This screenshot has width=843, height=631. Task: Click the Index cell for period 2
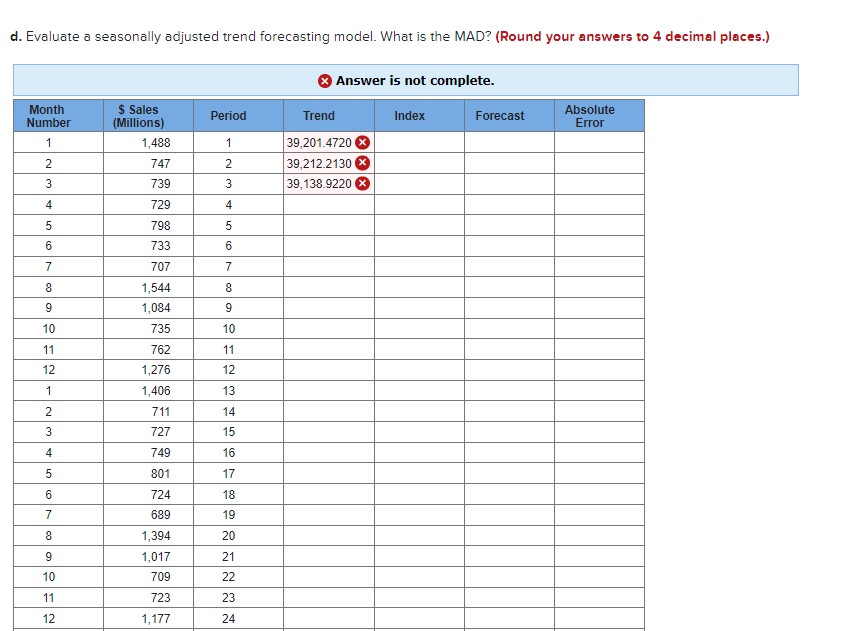point(419,163)
